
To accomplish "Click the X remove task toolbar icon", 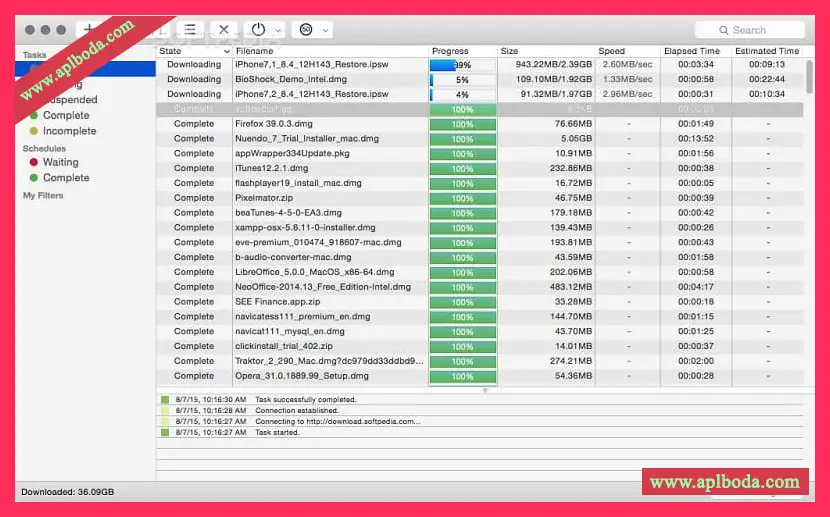I will tap(224, 30).
